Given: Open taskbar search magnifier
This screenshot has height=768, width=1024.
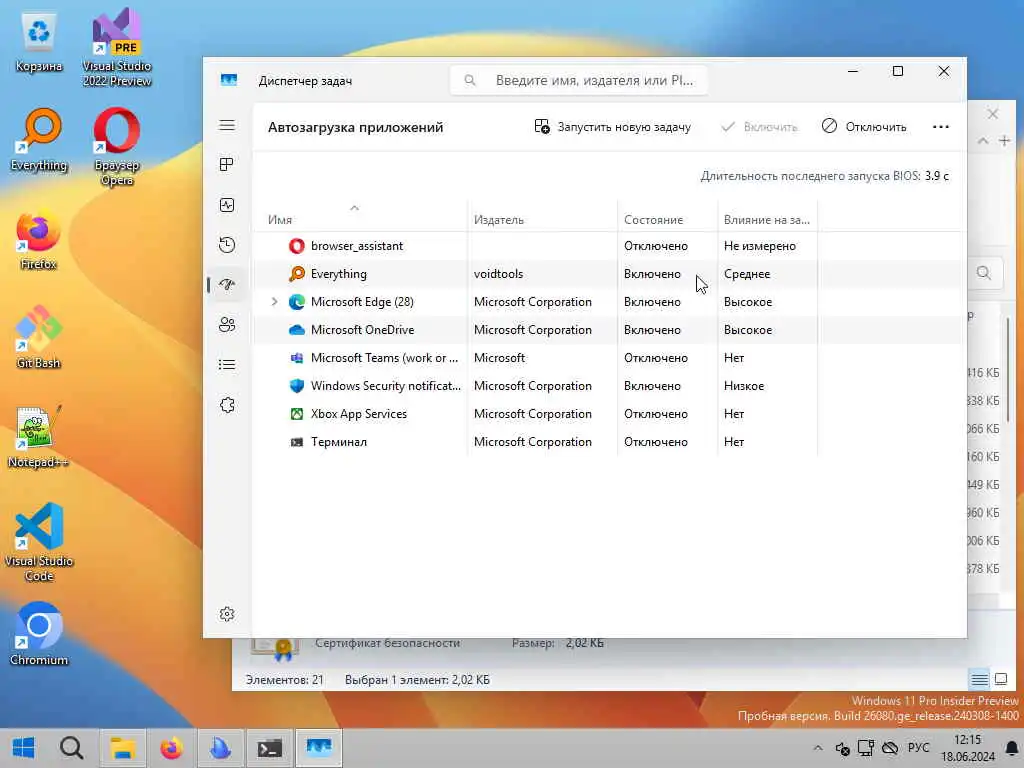Looking at the screenshot, I should [x=72, y=748].
